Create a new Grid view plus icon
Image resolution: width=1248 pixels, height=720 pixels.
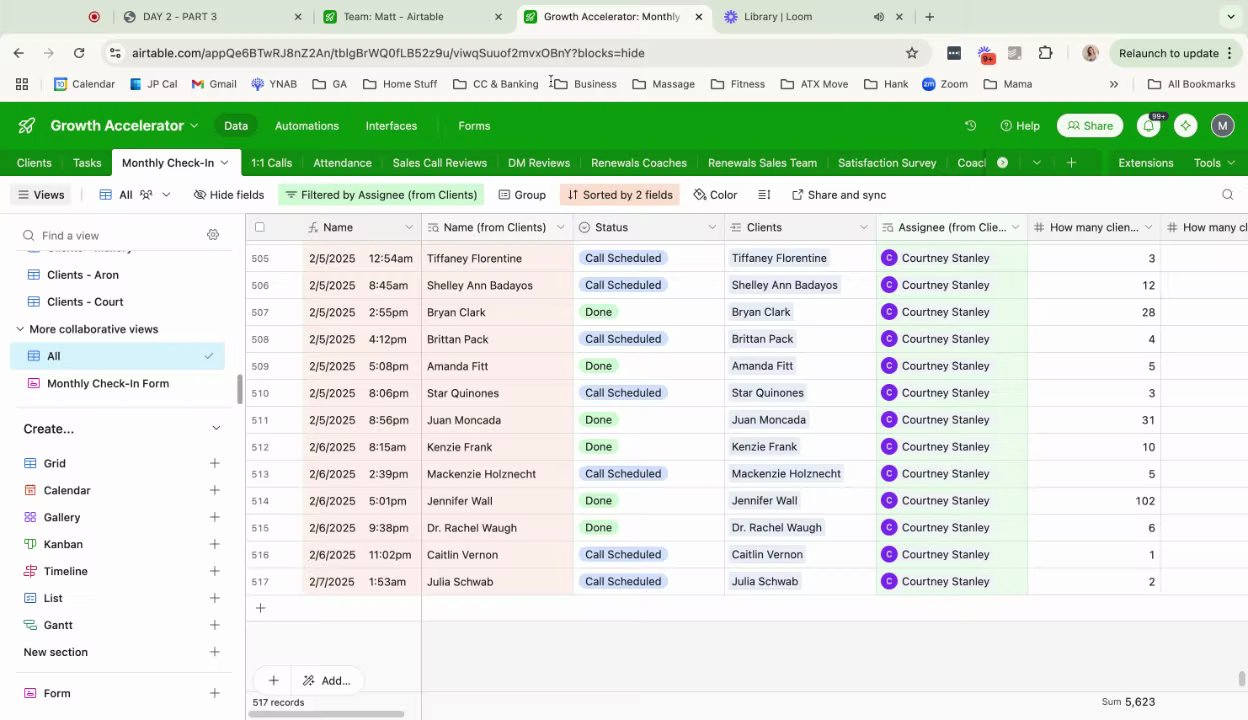coord(214,464)
